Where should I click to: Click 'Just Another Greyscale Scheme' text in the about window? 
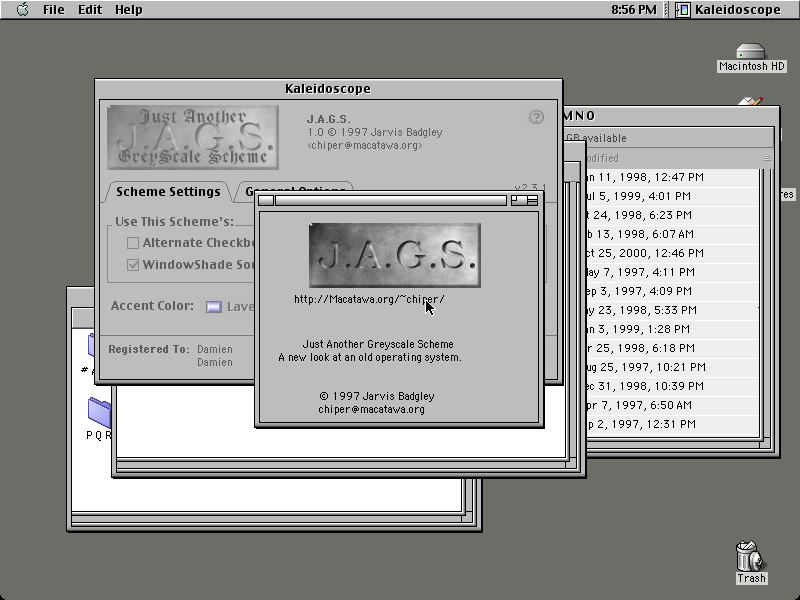point(378,344)
